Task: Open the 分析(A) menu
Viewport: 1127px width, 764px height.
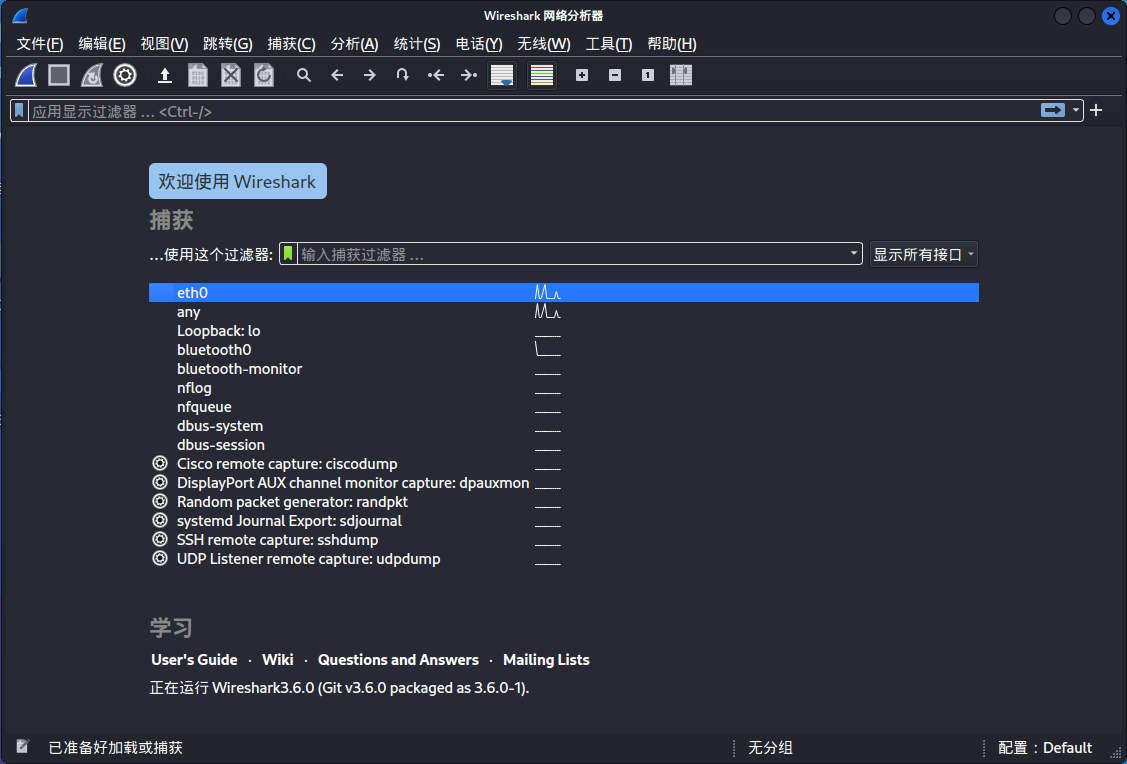Action: (354, 44)
